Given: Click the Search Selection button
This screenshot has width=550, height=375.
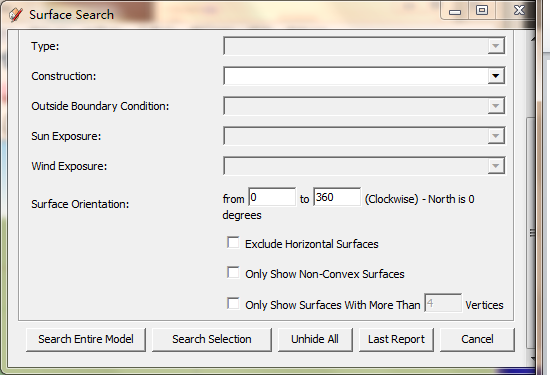Looking at the screenshot, I should (212, 339).
